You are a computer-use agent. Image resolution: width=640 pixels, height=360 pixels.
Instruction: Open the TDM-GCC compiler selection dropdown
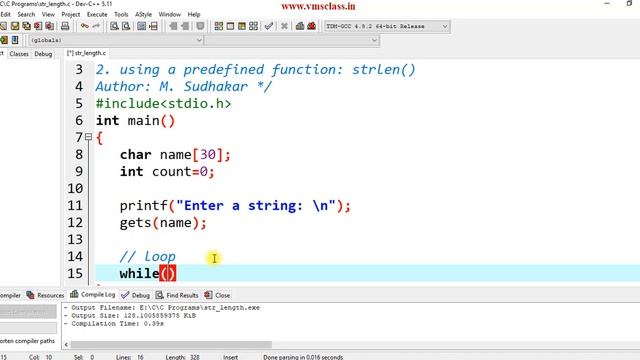[x=387, y=26]
